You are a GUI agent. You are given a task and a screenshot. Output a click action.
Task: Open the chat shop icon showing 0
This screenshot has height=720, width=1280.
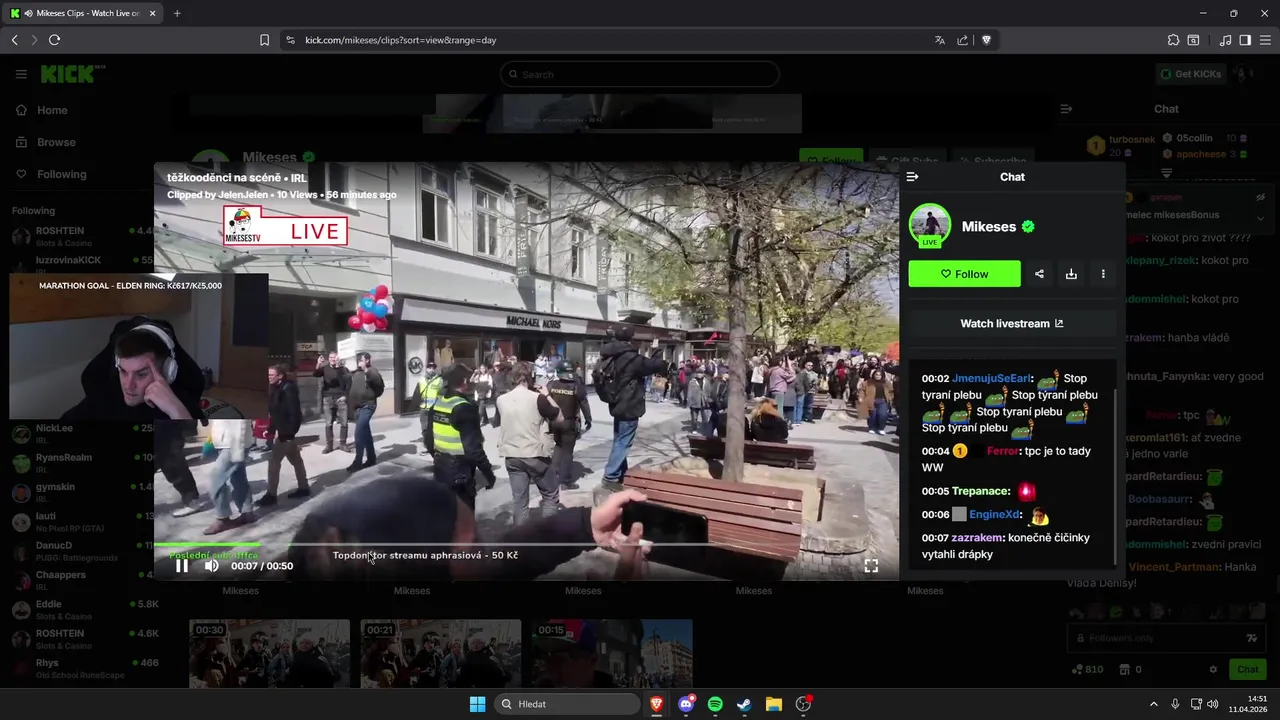click(x=1130, y=669)
